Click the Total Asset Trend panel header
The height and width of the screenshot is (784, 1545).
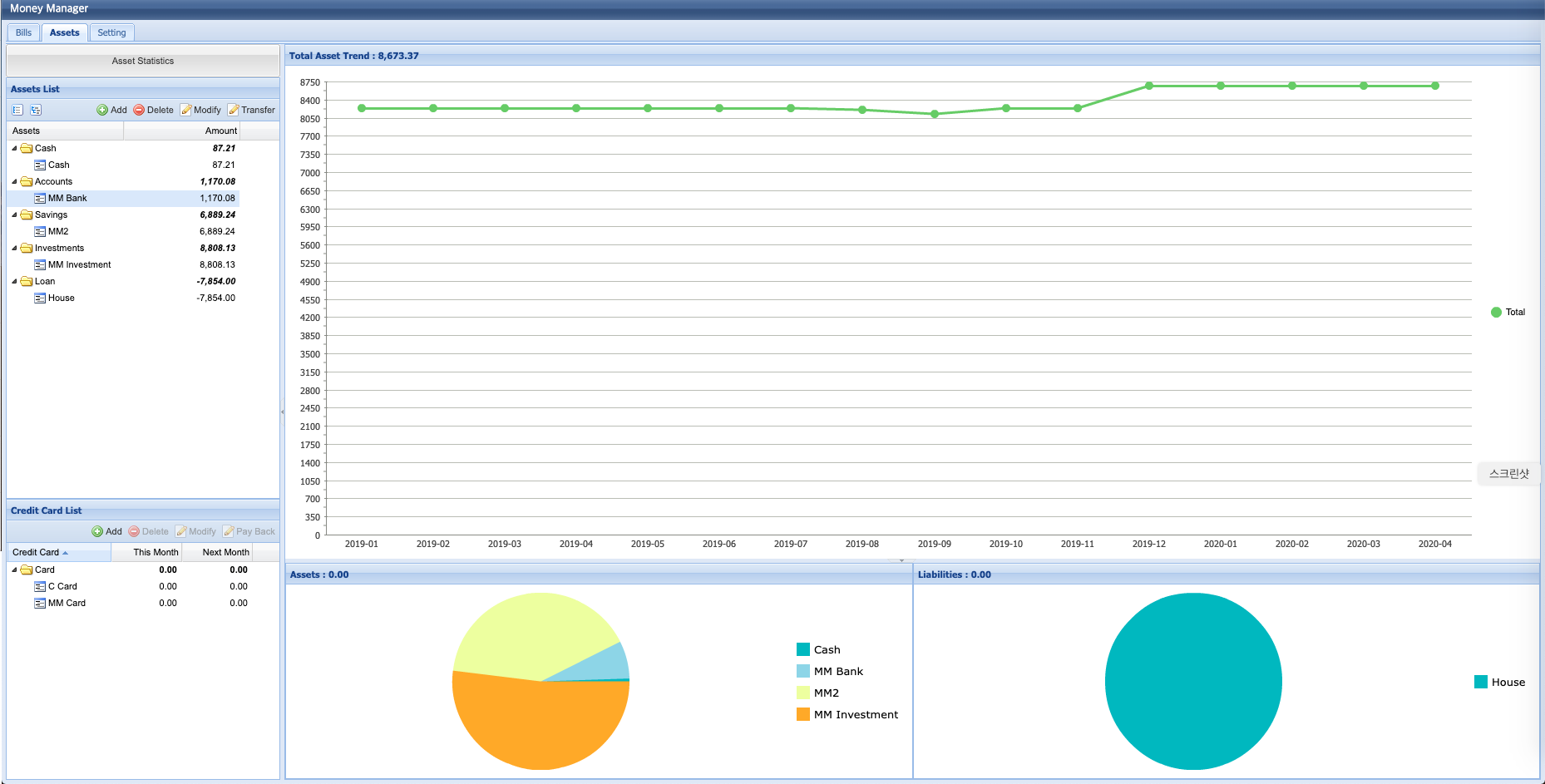tap(912, 56)
